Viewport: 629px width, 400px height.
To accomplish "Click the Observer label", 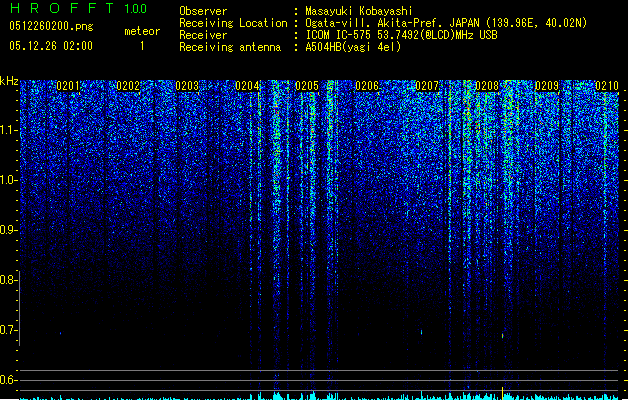I will [x=203, y=11].
